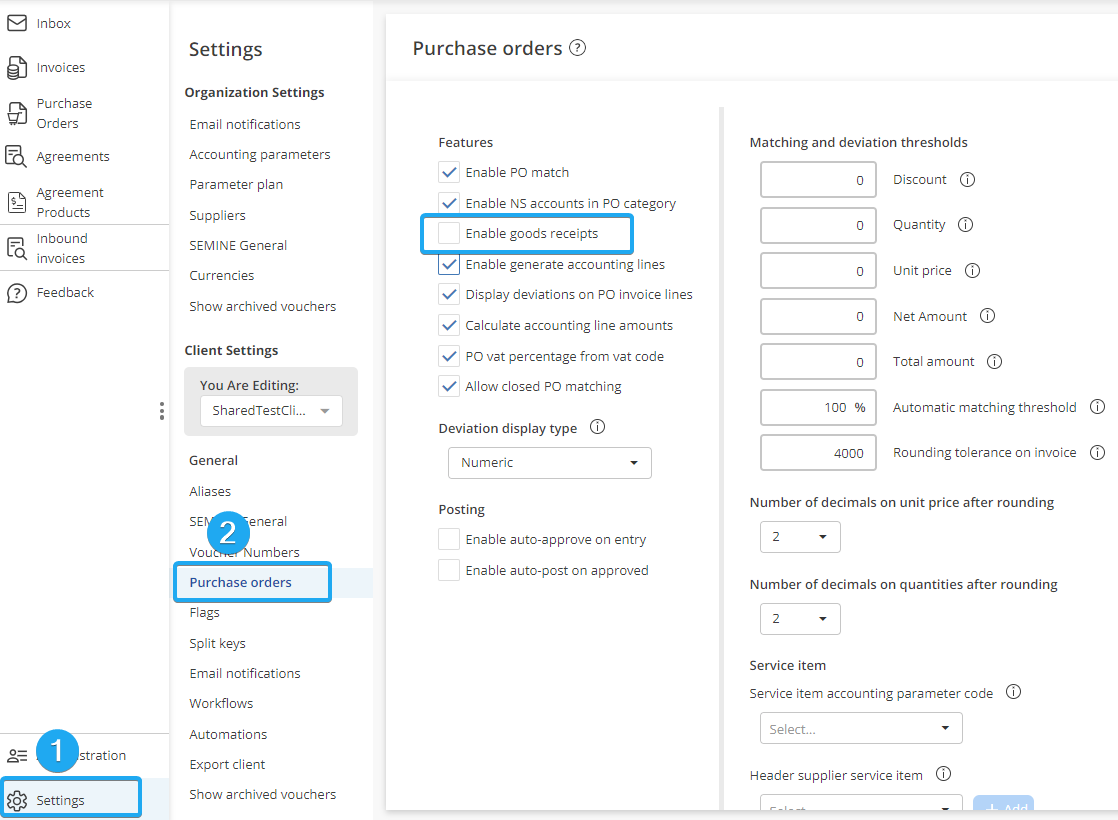
Task: Open the Numeric deviation display dropdown
Action: coord(549,463)
